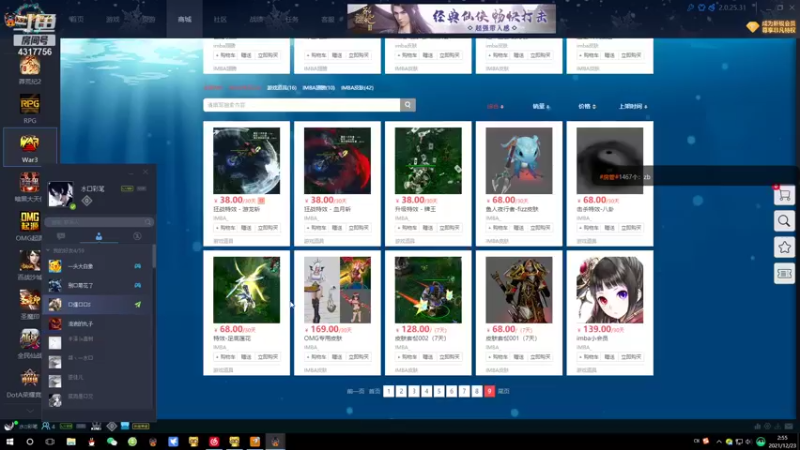Viewport: 800px width, 450px height.
Task: Click 立即购买 on the 169.00 OMG item
Action: point(358,357)
